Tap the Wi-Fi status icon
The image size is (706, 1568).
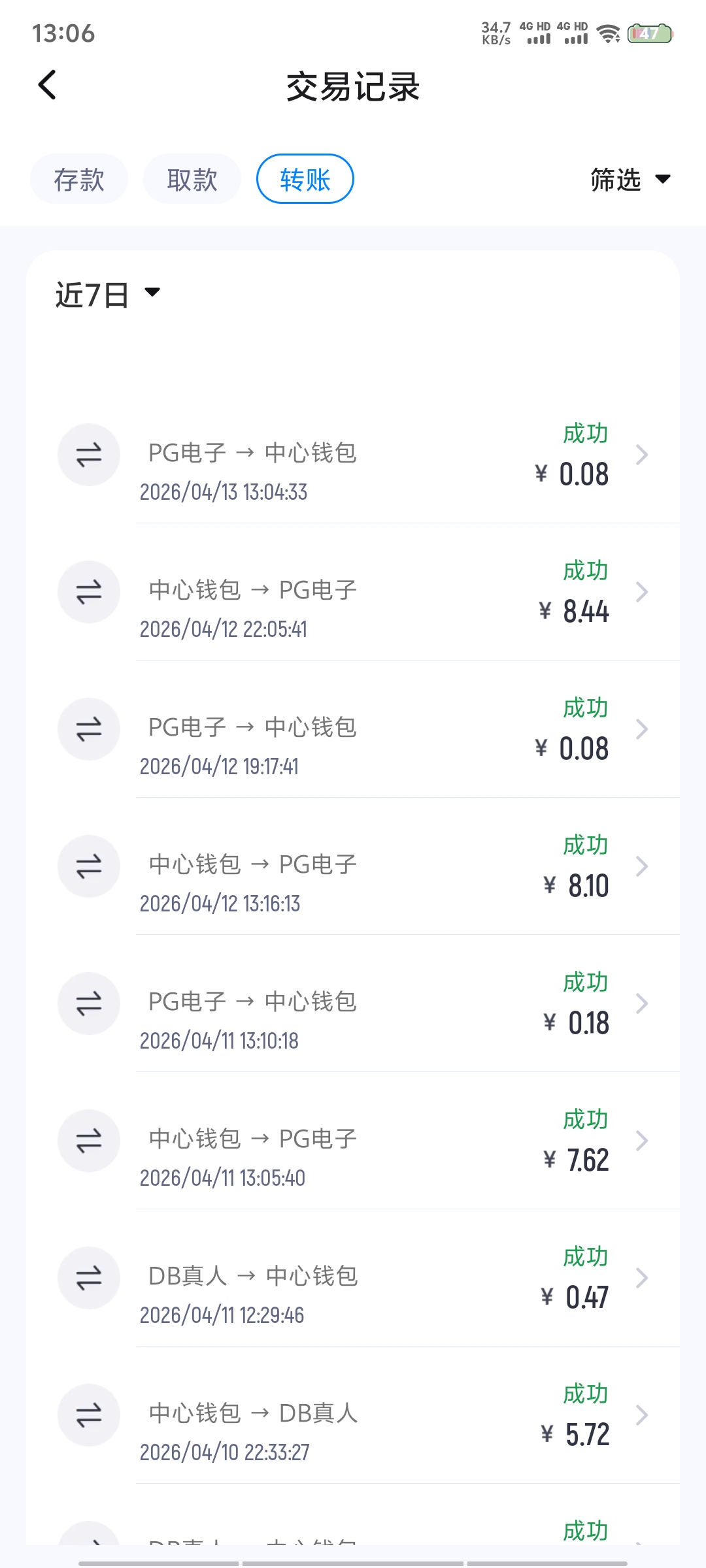(x=609, y=34)
